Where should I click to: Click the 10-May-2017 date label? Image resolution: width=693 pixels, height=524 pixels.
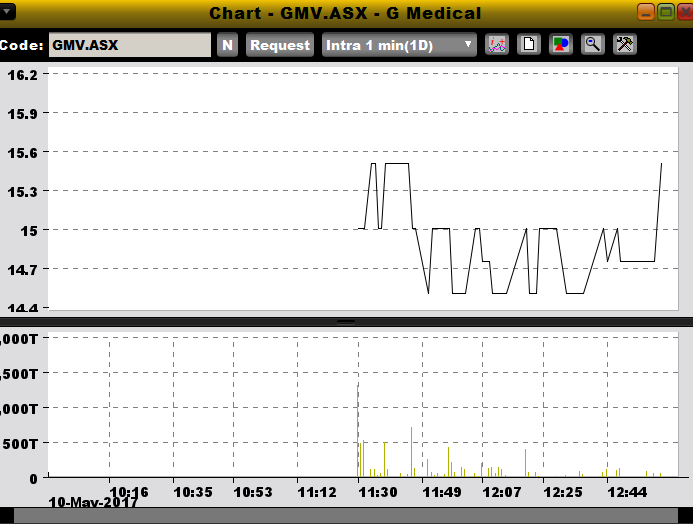click(x=93, y=503)
